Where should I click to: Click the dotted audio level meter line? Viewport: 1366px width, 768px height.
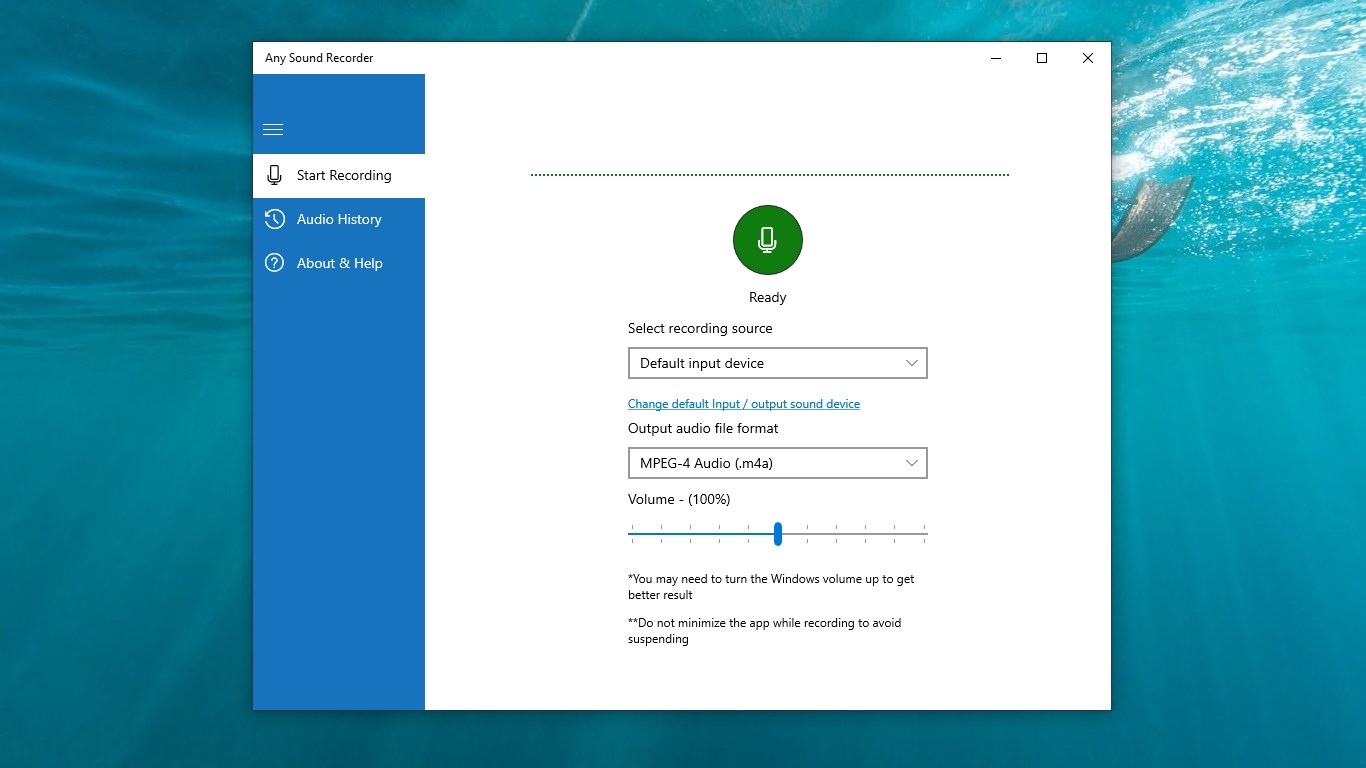[x=767, y=172]
